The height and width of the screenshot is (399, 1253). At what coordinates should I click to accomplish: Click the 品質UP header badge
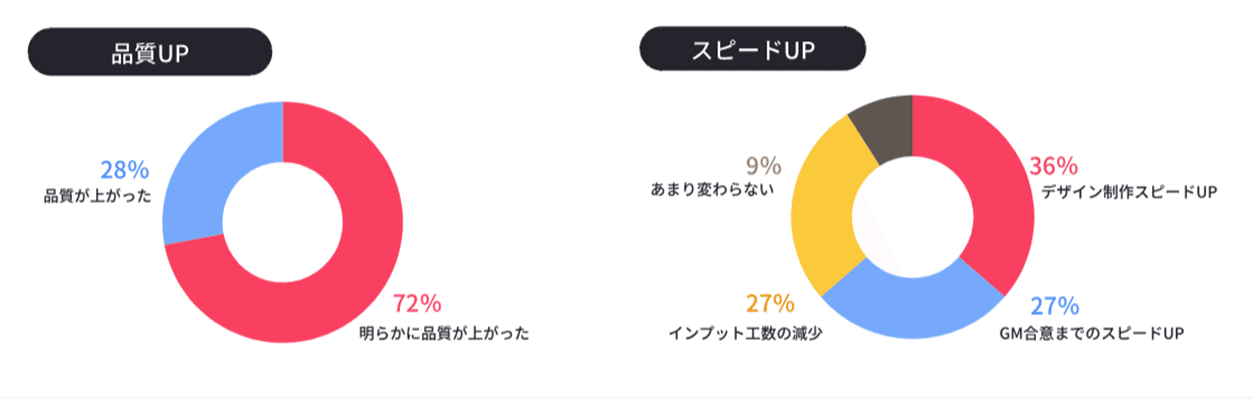150,52
